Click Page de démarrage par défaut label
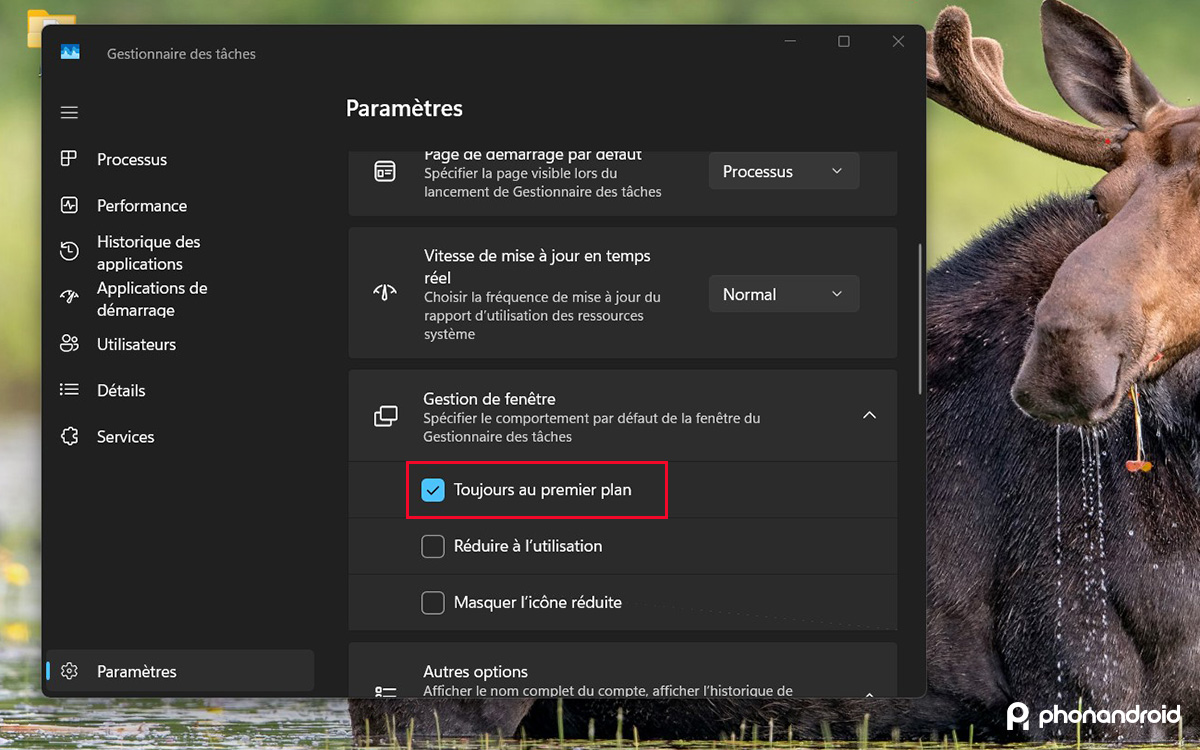 [533, 156]
